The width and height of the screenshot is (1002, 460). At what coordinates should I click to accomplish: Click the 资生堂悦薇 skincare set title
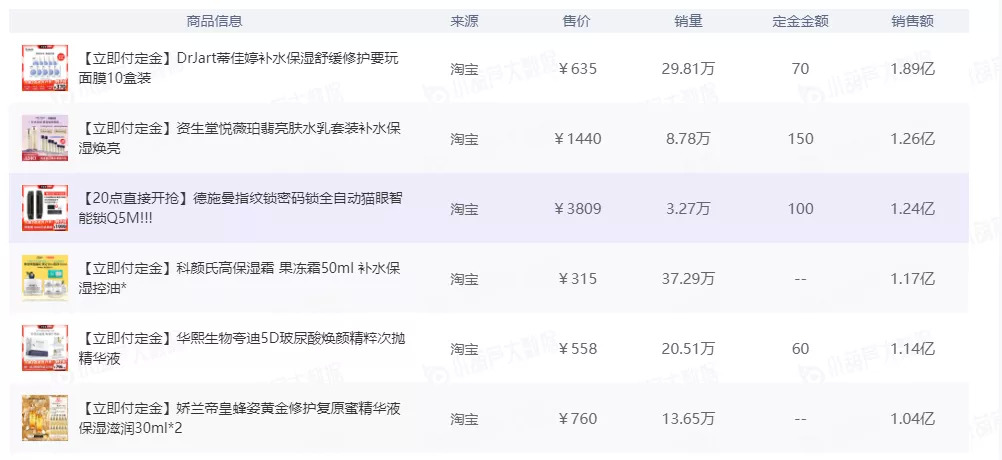[x=240, y=138]
